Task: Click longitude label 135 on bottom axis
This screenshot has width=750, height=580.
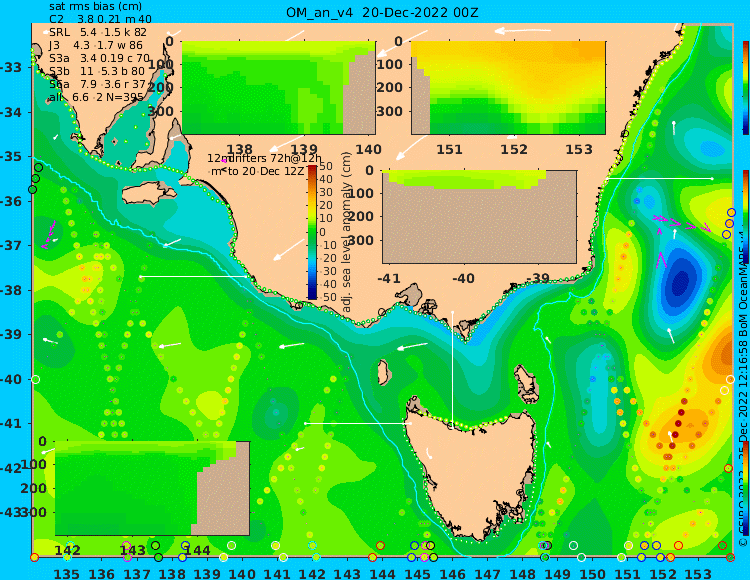Action: pos(66,573)
